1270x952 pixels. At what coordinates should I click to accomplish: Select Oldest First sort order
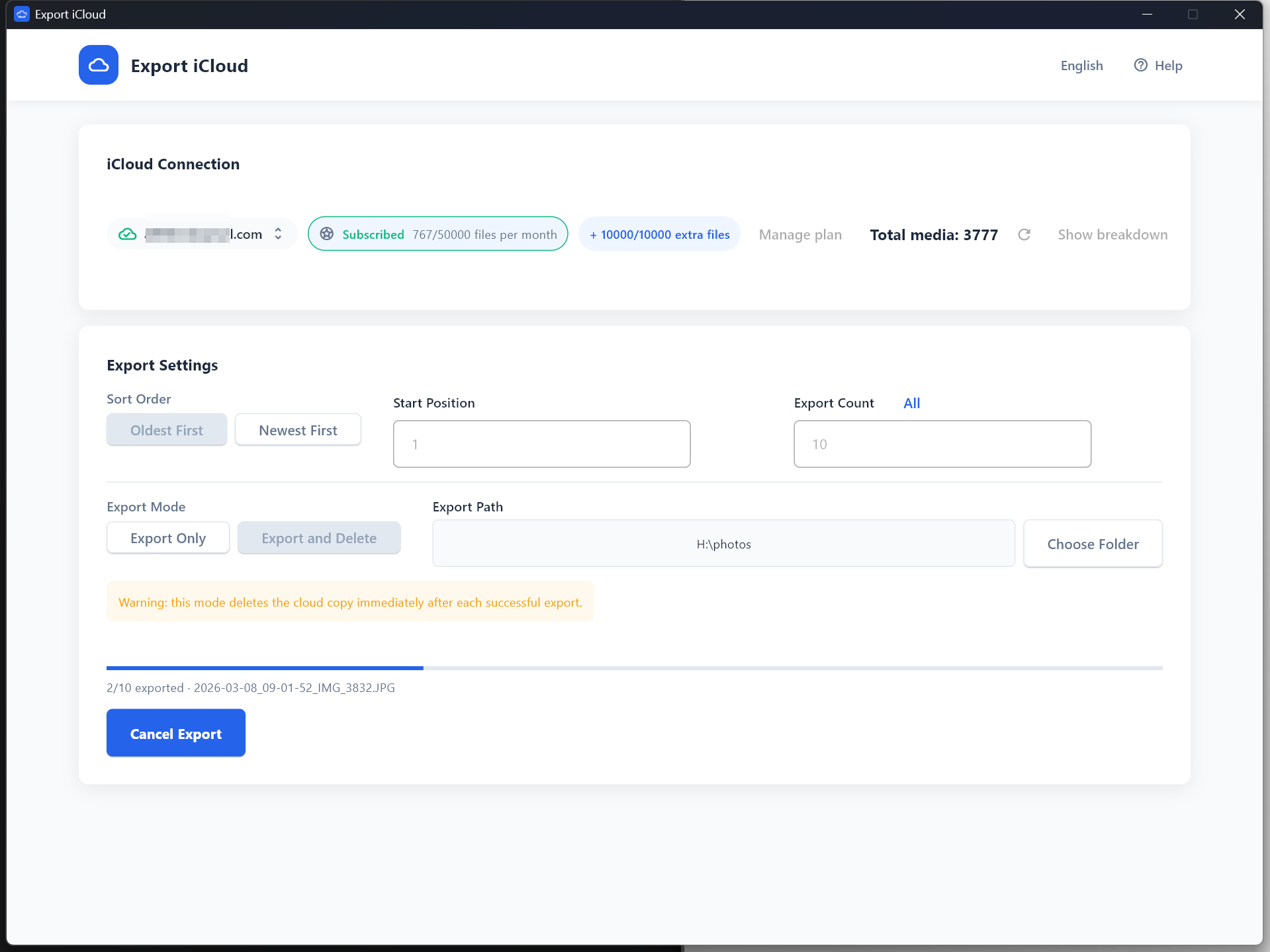166,430
